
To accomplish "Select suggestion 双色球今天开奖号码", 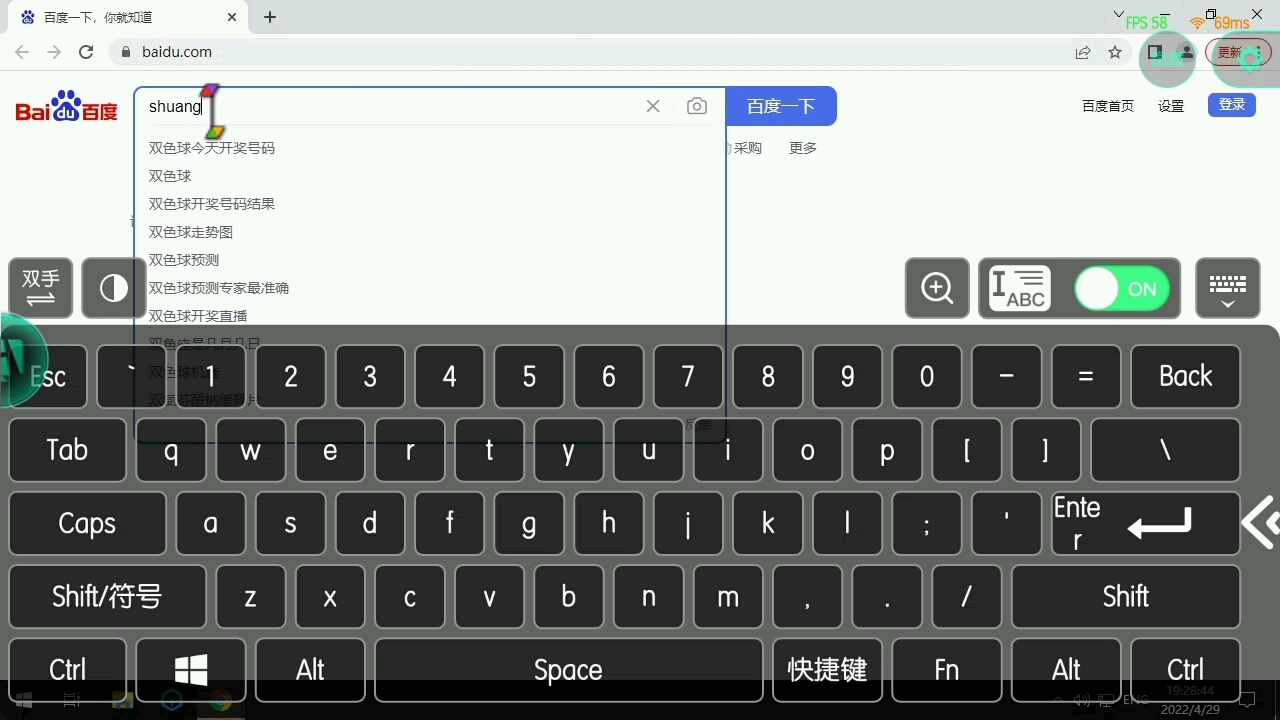I will 212,148.
